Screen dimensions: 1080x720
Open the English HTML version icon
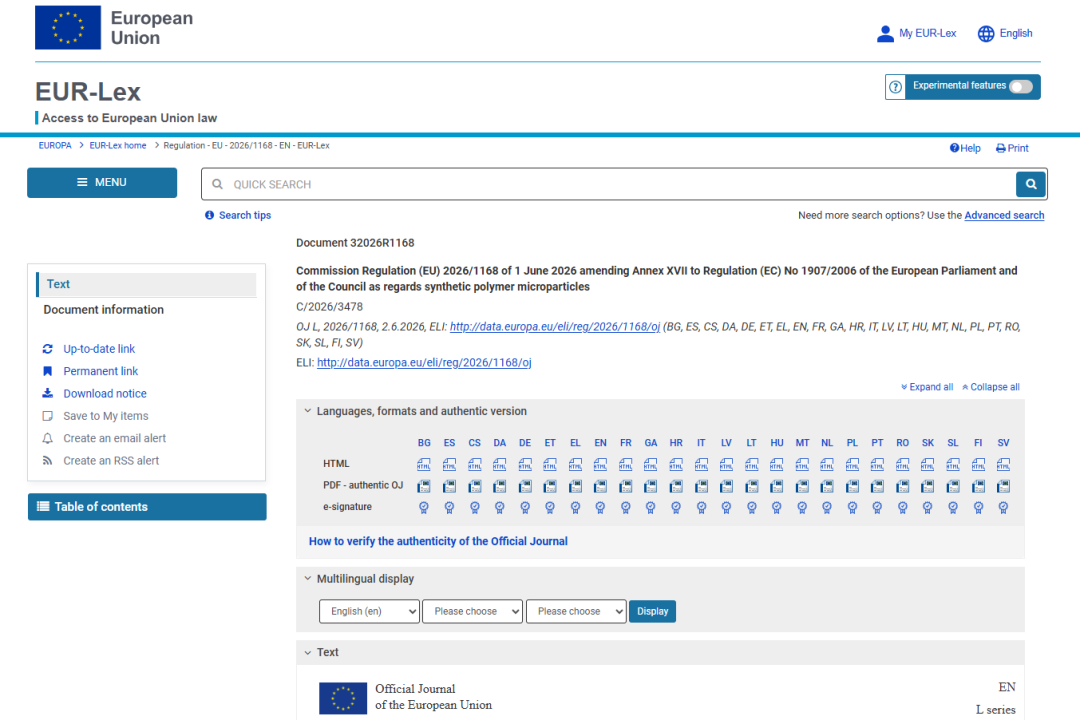coord(600,464)
